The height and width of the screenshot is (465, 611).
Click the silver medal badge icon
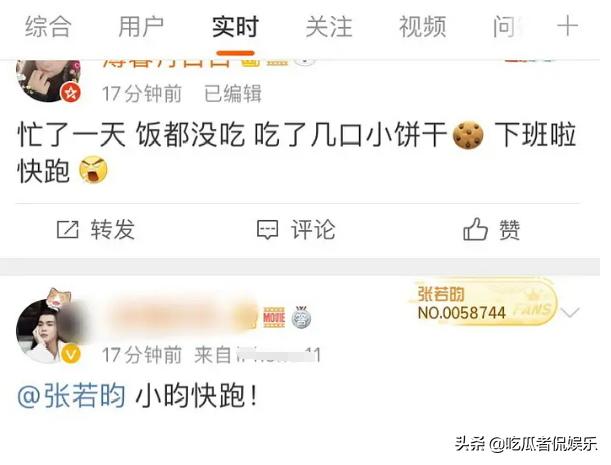coord(301,317)
